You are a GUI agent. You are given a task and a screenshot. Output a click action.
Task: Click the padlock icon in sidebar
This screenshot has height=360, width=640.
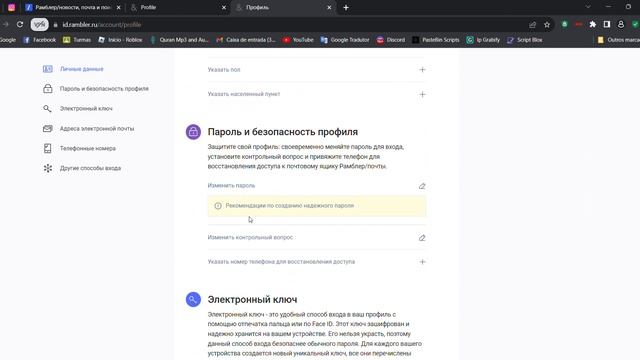click(x=48, y=89)
